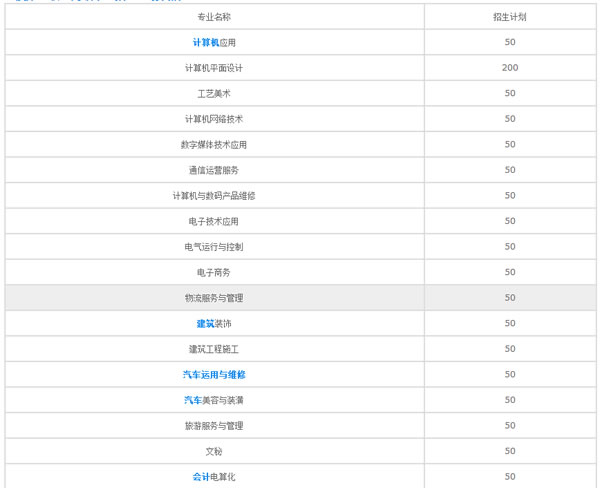Screen dimensions: 600x488
Task: Click the 招生计划 column header
Action: pyautogui.click(x=510, y=17)
